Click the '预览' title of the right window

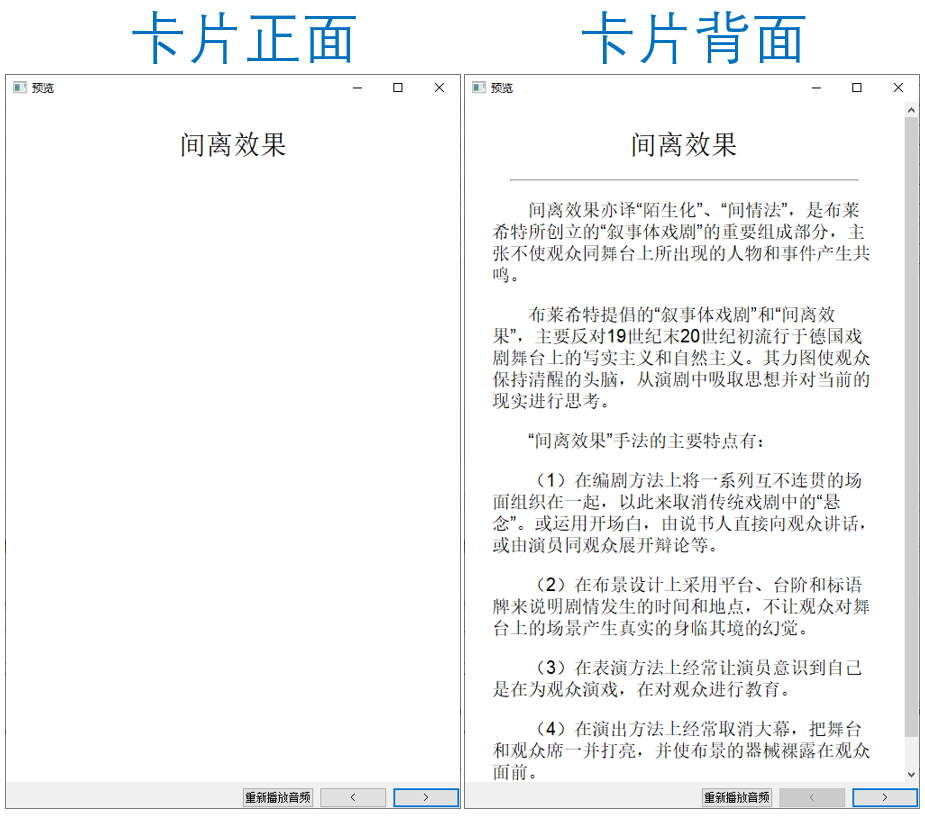click(x=501, y=88)
